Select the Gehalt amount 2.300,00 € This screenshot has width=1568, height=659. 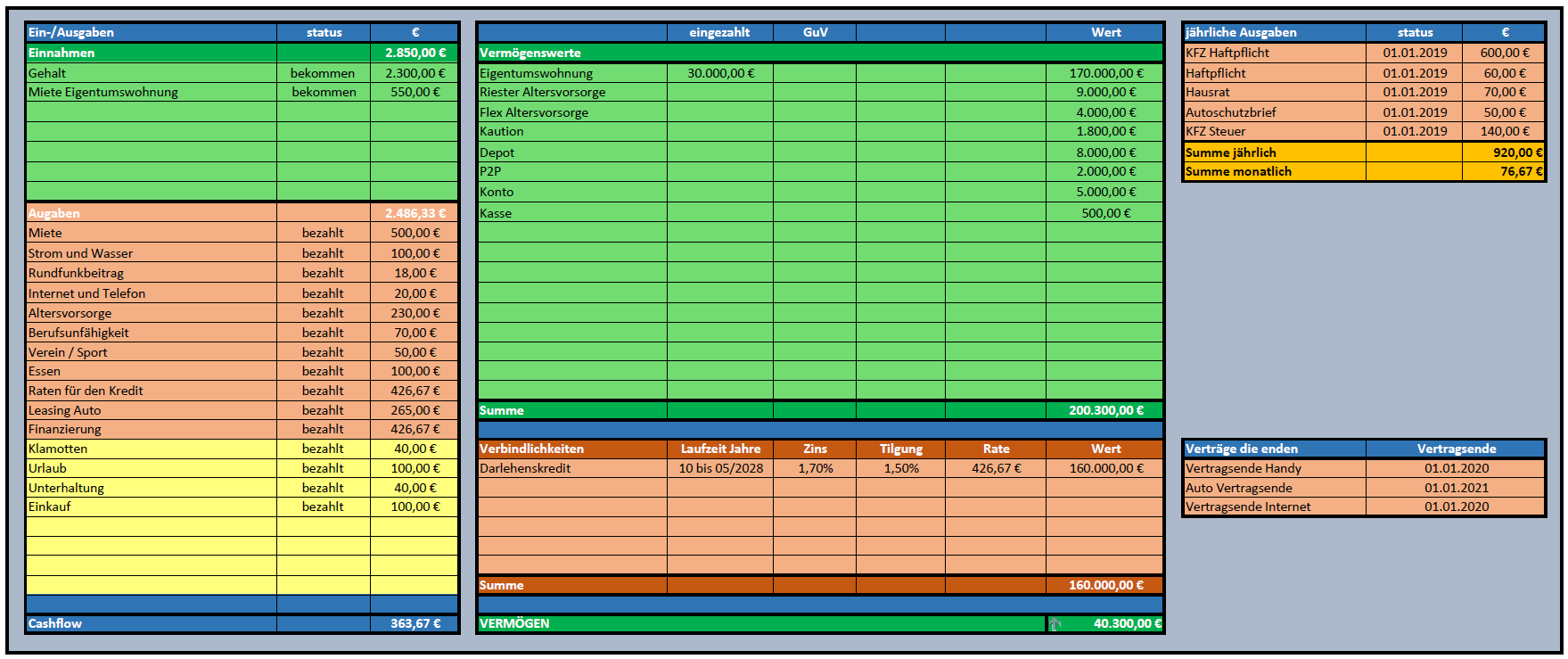pos(415,73)
